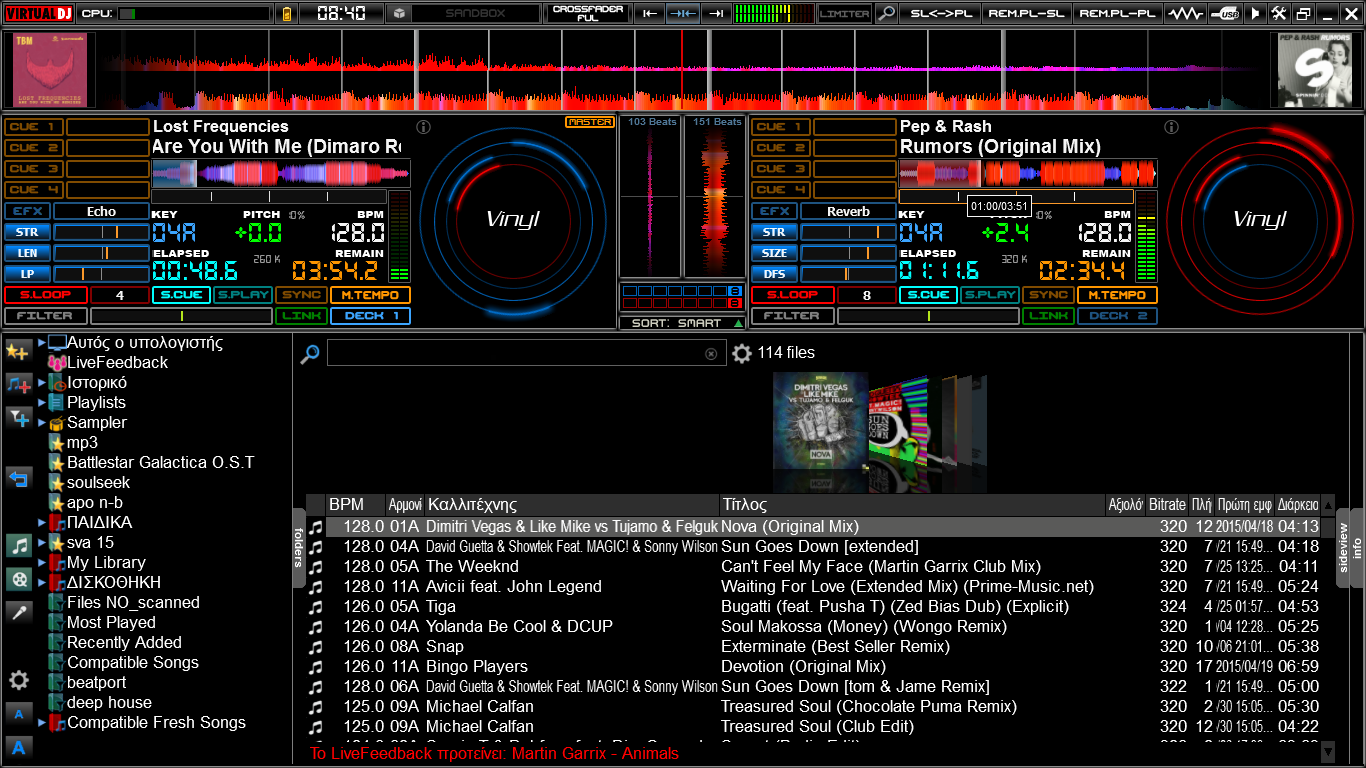Toggle EFX on deck 2

point(774,211)
